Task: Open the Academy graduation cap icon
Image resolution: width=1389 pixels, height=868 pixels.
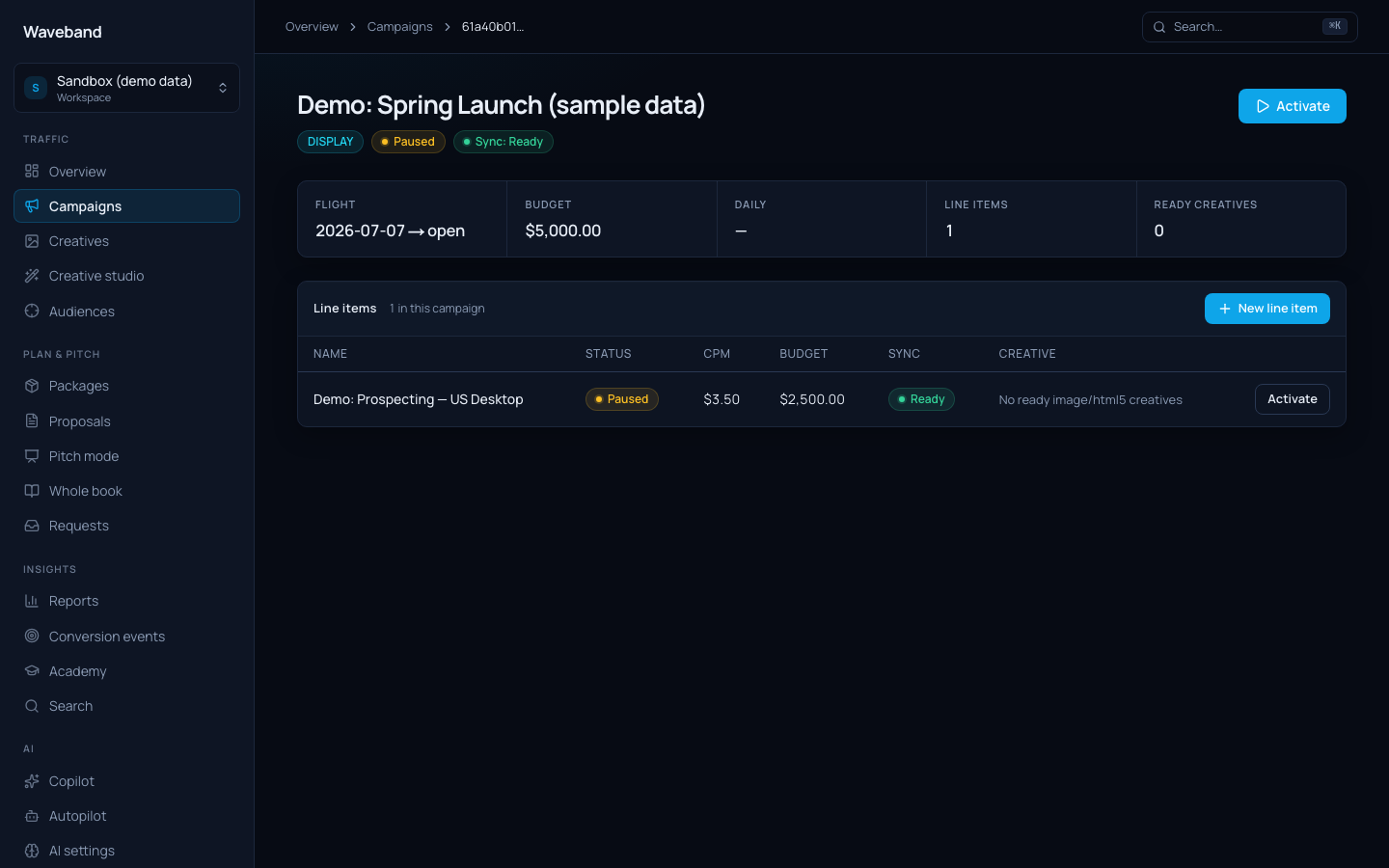Action: 32,671
